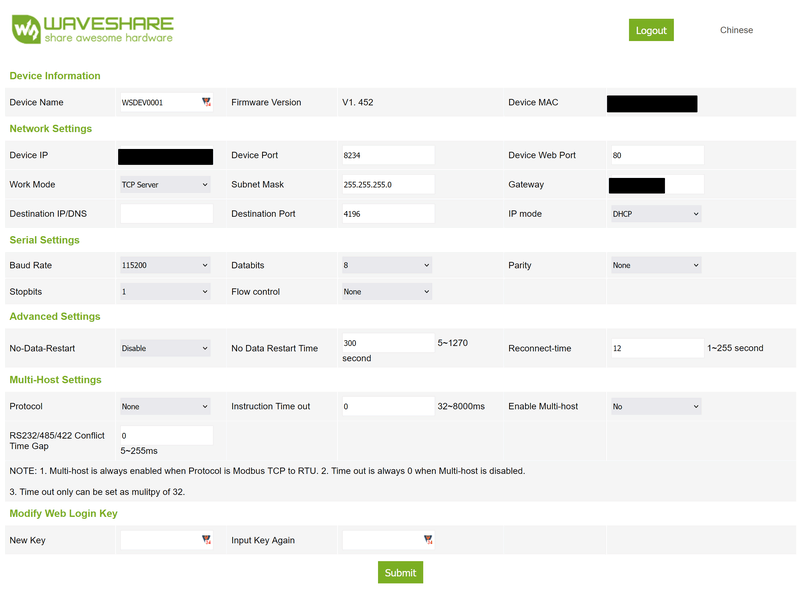Open the Baud Rate dropdown

coord(164,265)
